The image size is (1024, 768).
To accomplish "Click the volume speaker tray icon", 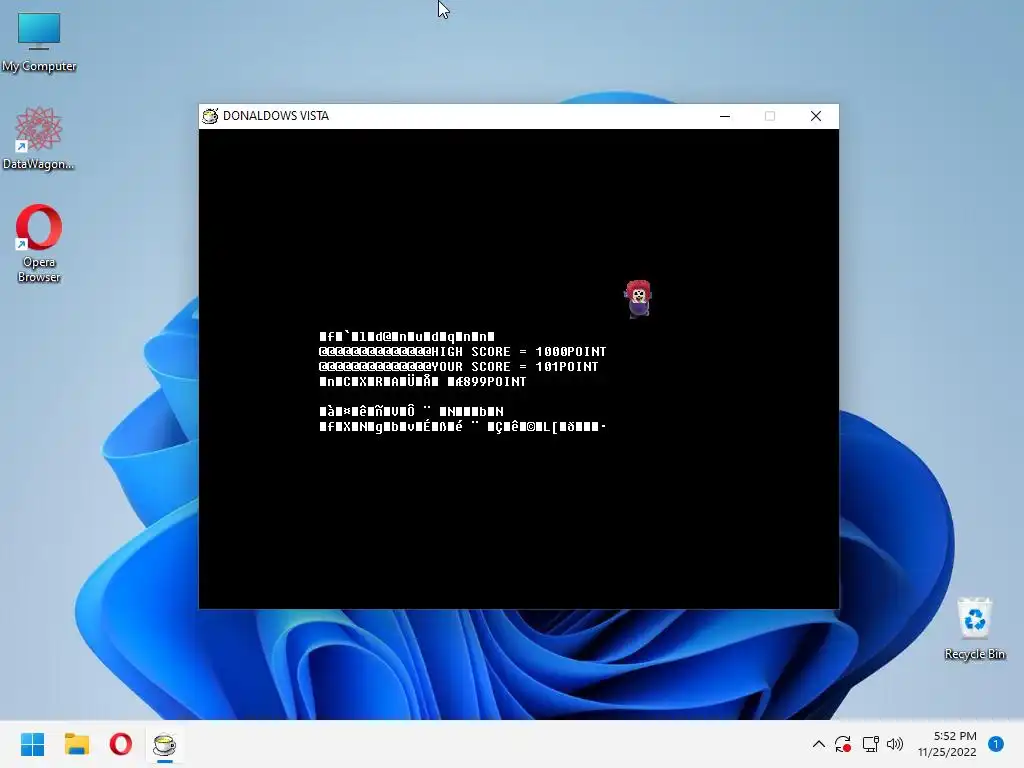I will click(895, 744).
